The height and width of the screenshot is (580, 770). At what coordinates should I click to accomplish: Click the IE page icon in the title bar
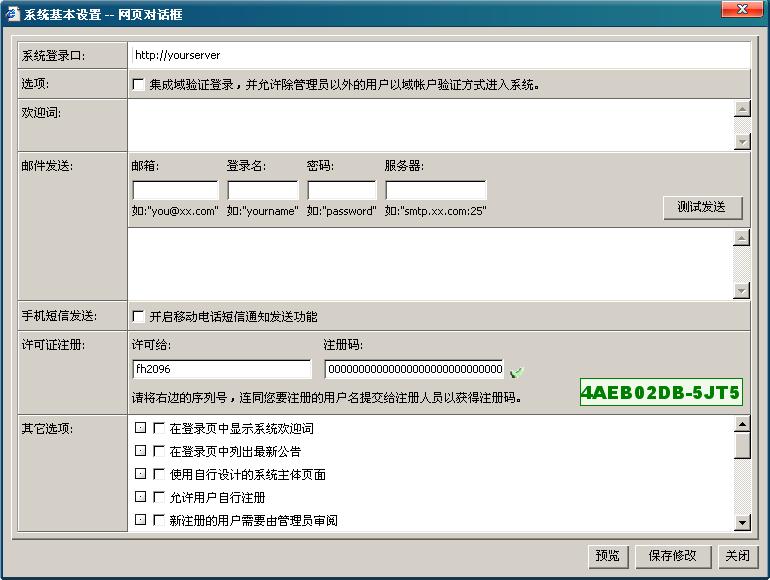coord(13,15)
